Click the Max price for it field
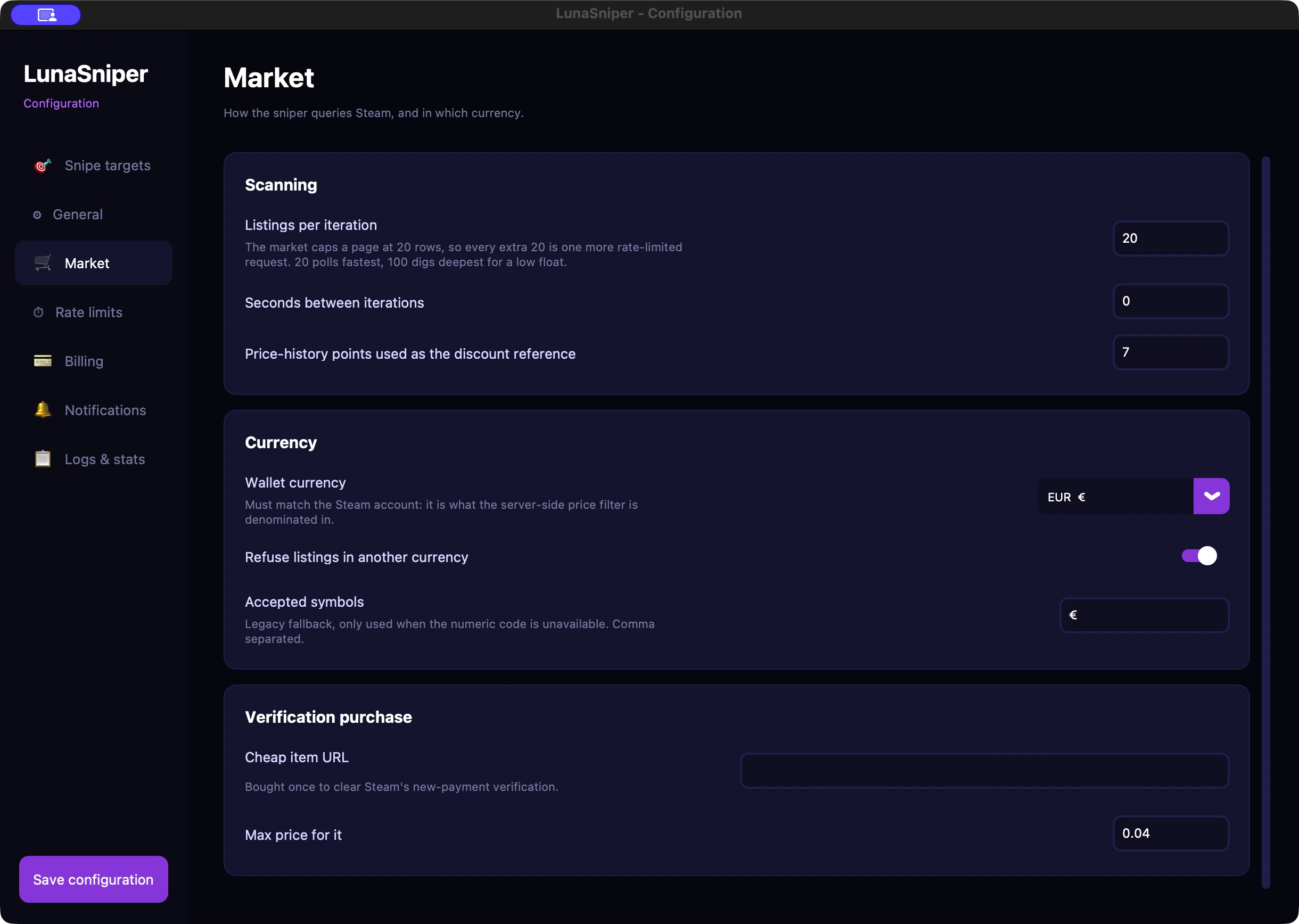The width and height of the screenshot is (1299, 924). [x=1170, y=834]
